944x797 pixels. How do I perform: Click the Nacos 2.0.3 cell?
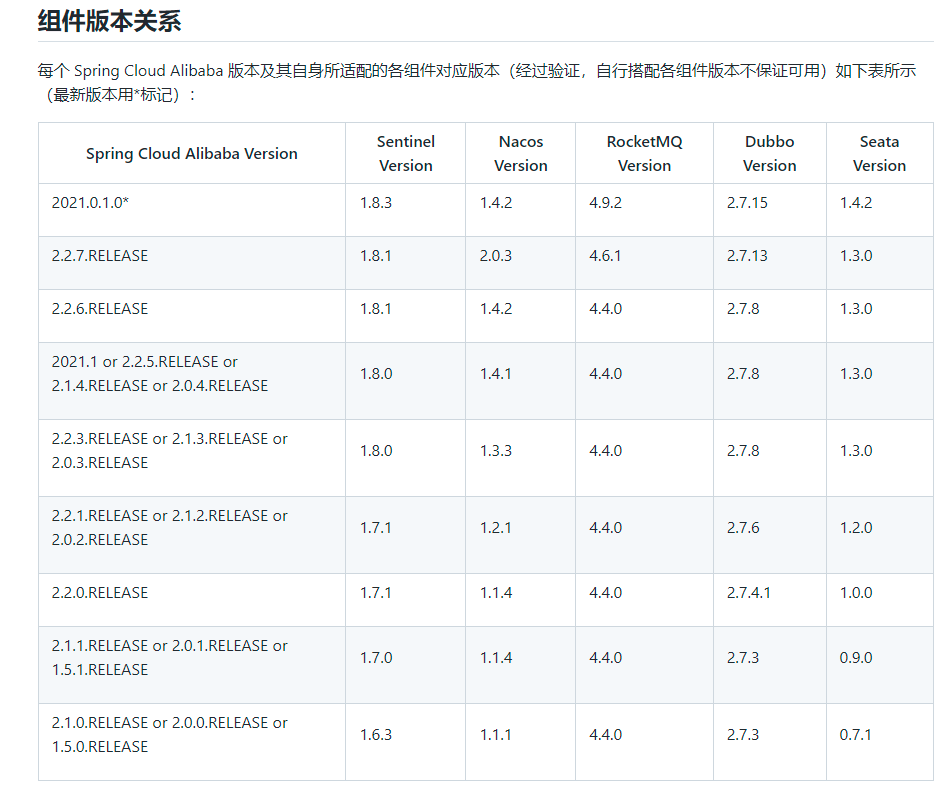(495, 256)
